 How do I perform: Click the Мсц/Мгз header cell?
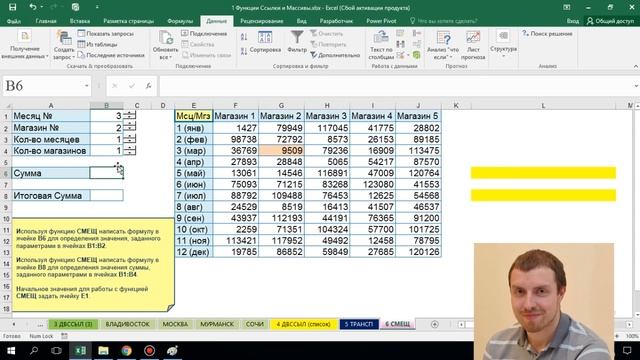(193, 116)
